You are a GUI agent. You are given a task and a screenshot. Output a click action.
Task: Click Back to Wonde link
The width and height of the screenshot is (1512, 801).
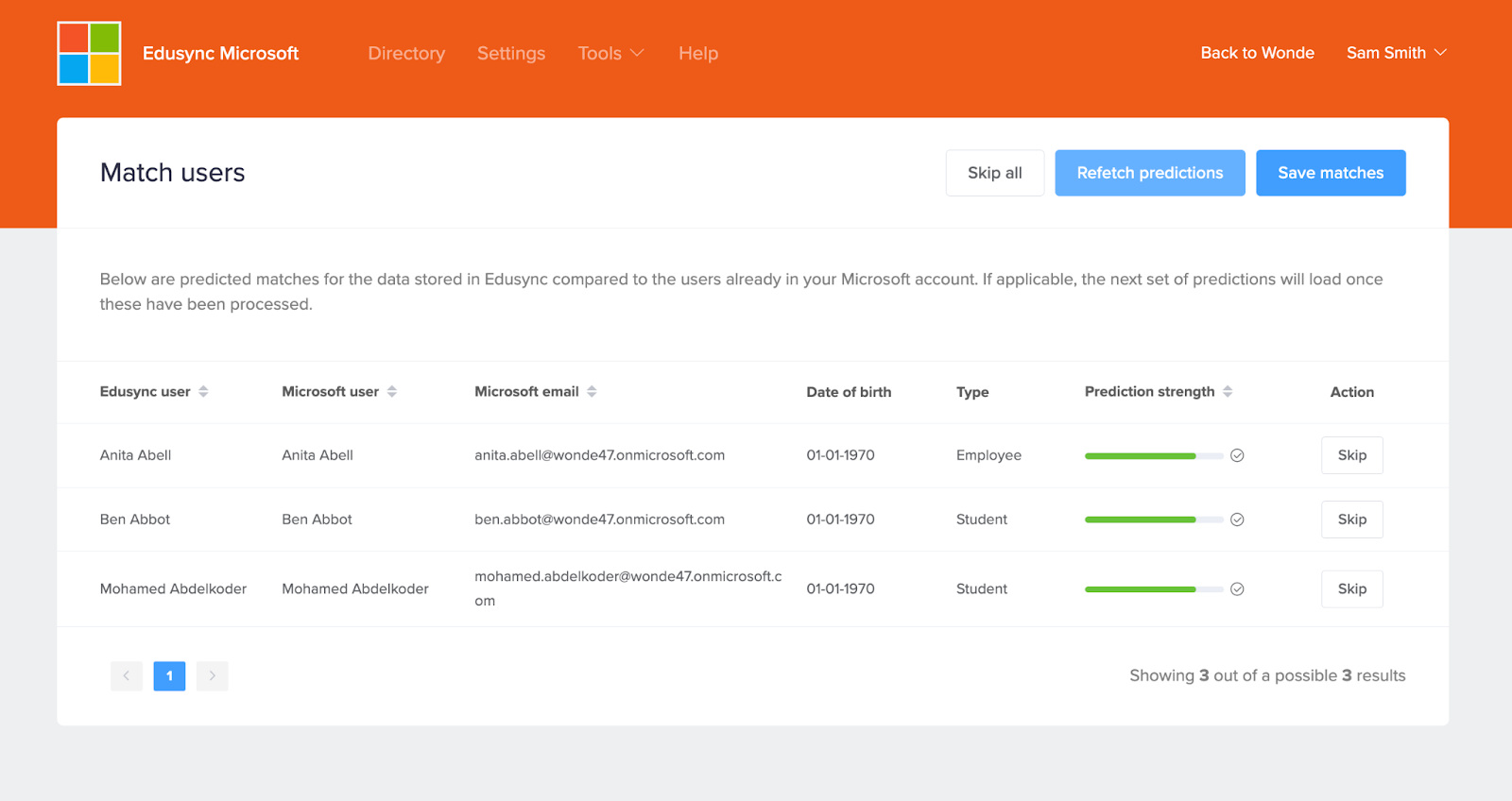click(x=1257, y=53)
